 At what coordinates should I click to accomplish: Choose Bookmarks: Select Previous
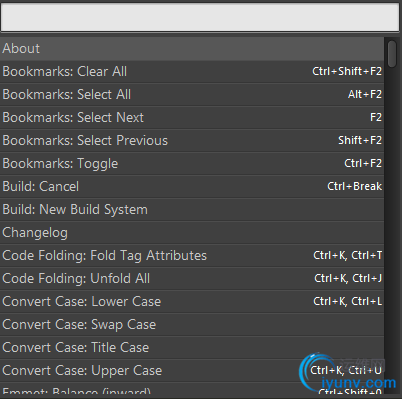point(192,141)
